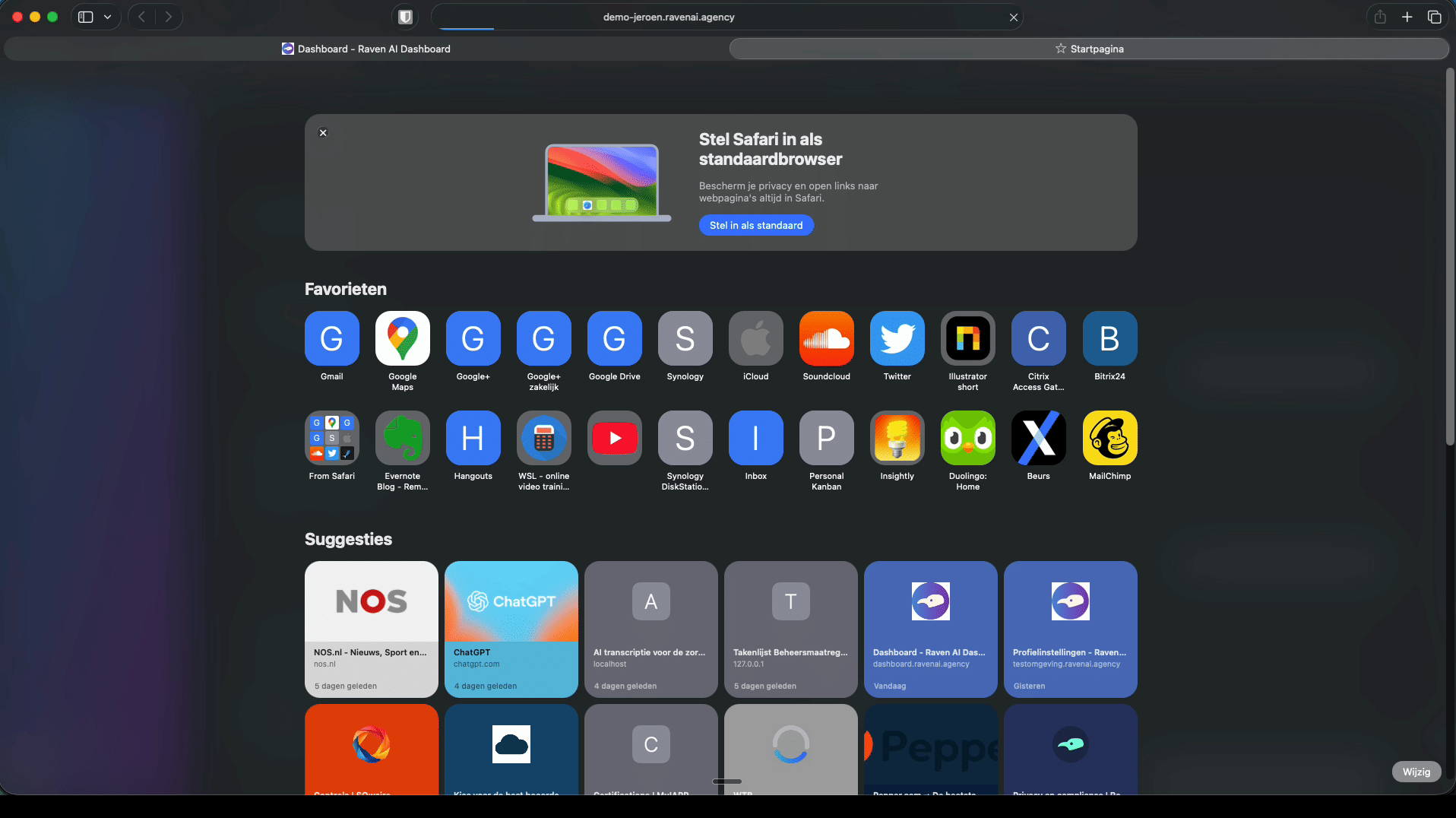Click the YouTube play icon favorite

pyautogui.click(x=614, y=438)
